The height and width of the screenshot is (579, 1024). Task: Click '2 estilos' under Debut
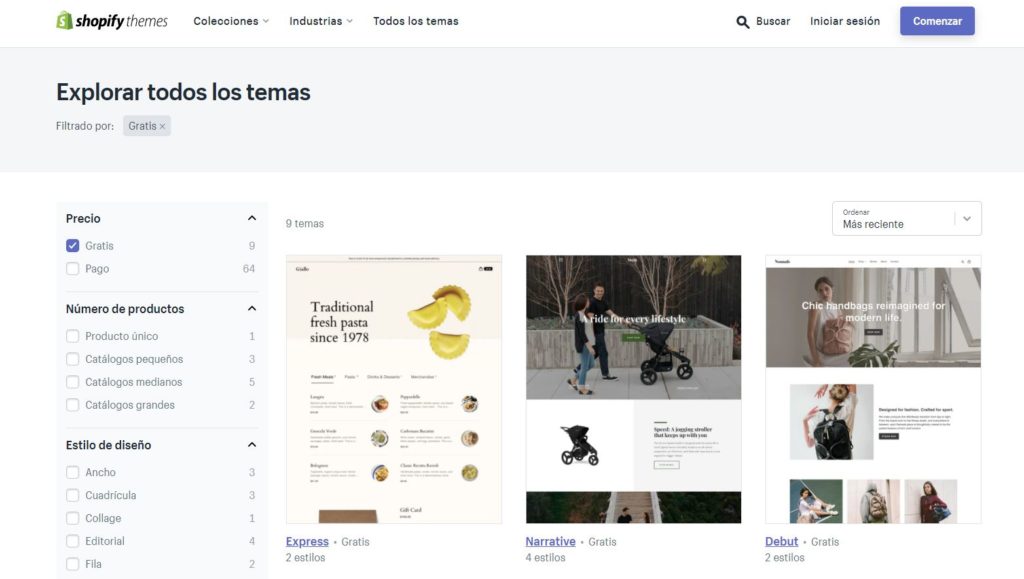(x=784, y=557)
